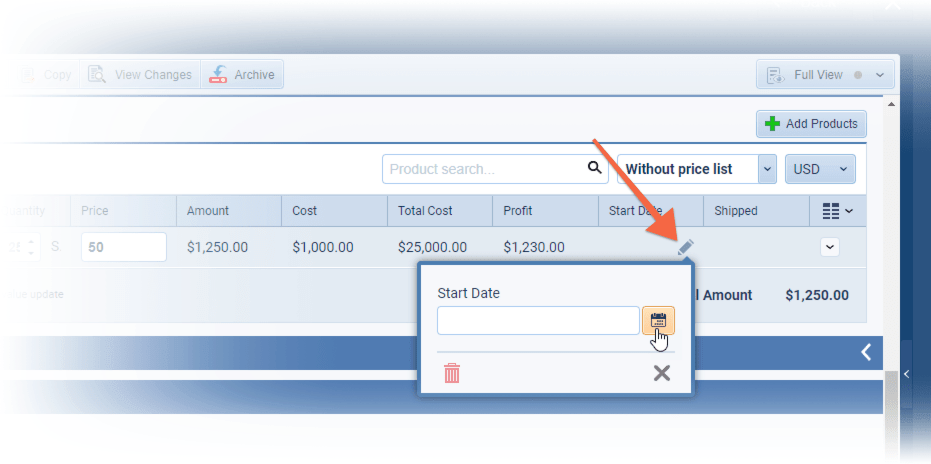Viewport: 931px width, 464px height.
Task: Open the column layout selector icon
Action: click(x=836, y=211)
